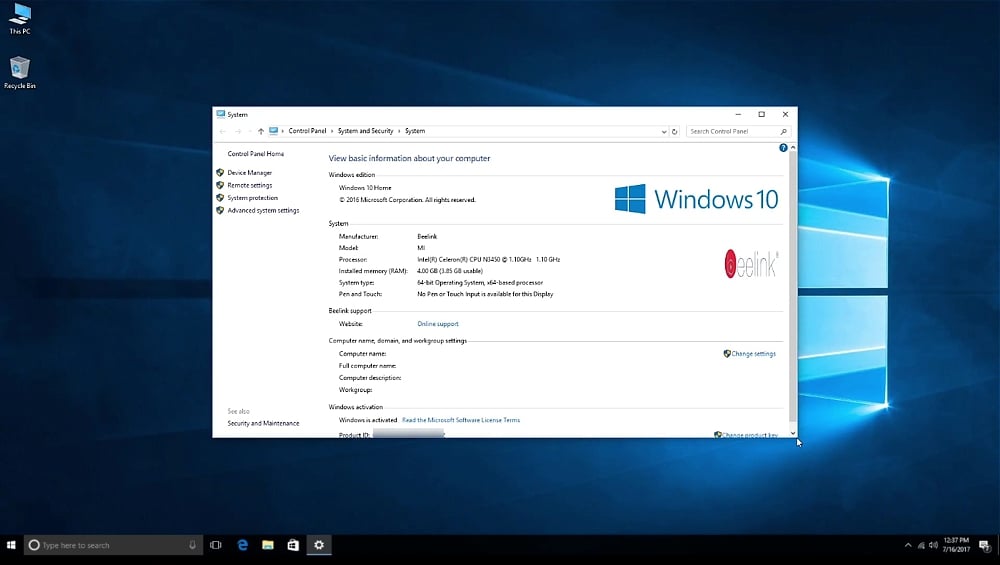Click the '64-bit Operating System' value

click(x=480, y=282)
